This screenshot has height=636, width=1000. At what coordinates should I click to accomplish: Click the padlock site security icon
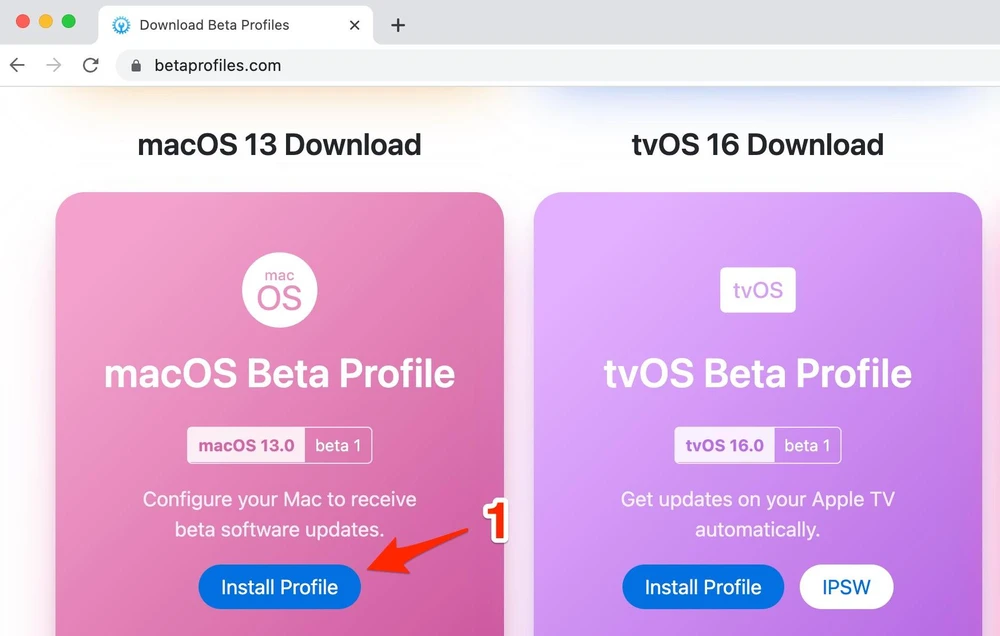click(137, 66)
